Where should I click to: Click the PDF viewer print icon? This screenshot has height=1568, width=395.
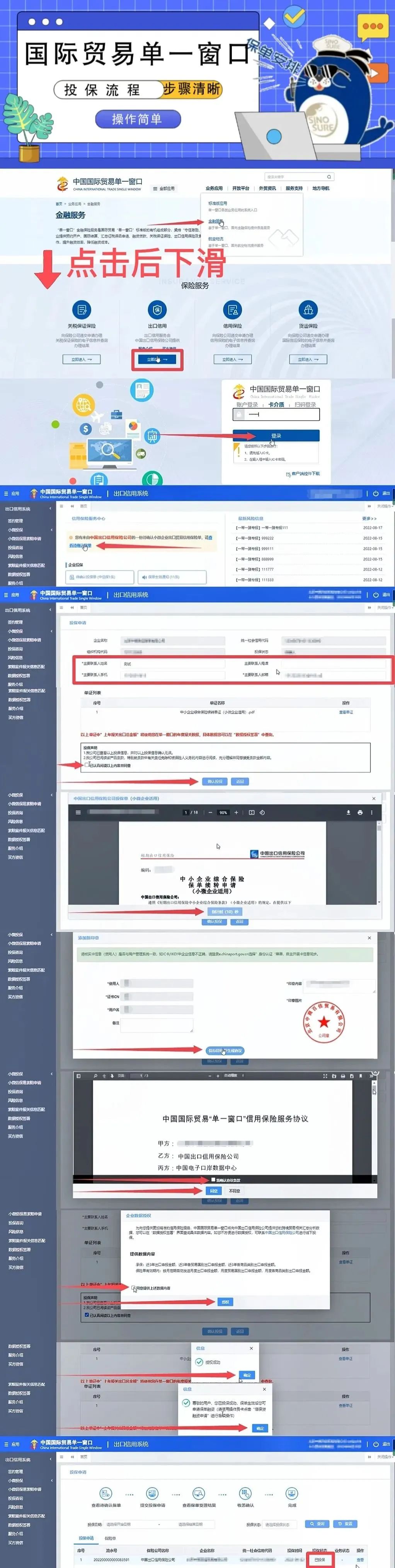[x=360, y=812]
